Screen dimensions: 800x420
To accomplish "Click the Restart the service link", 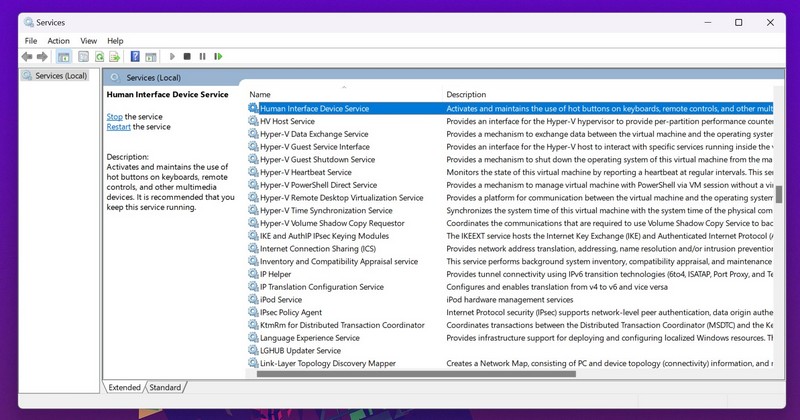I will 119,127.
